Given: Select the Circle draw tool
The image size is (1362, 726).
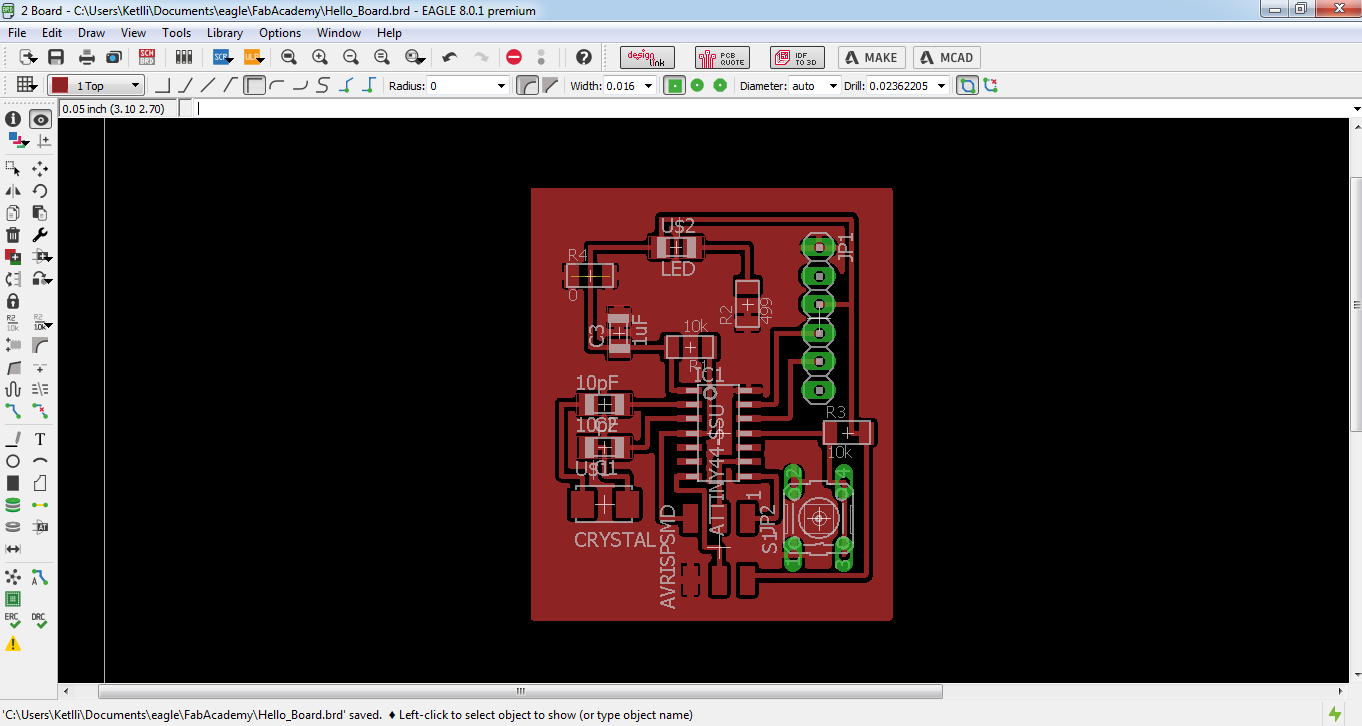Looking at the screenshot, I should (13, 461).
